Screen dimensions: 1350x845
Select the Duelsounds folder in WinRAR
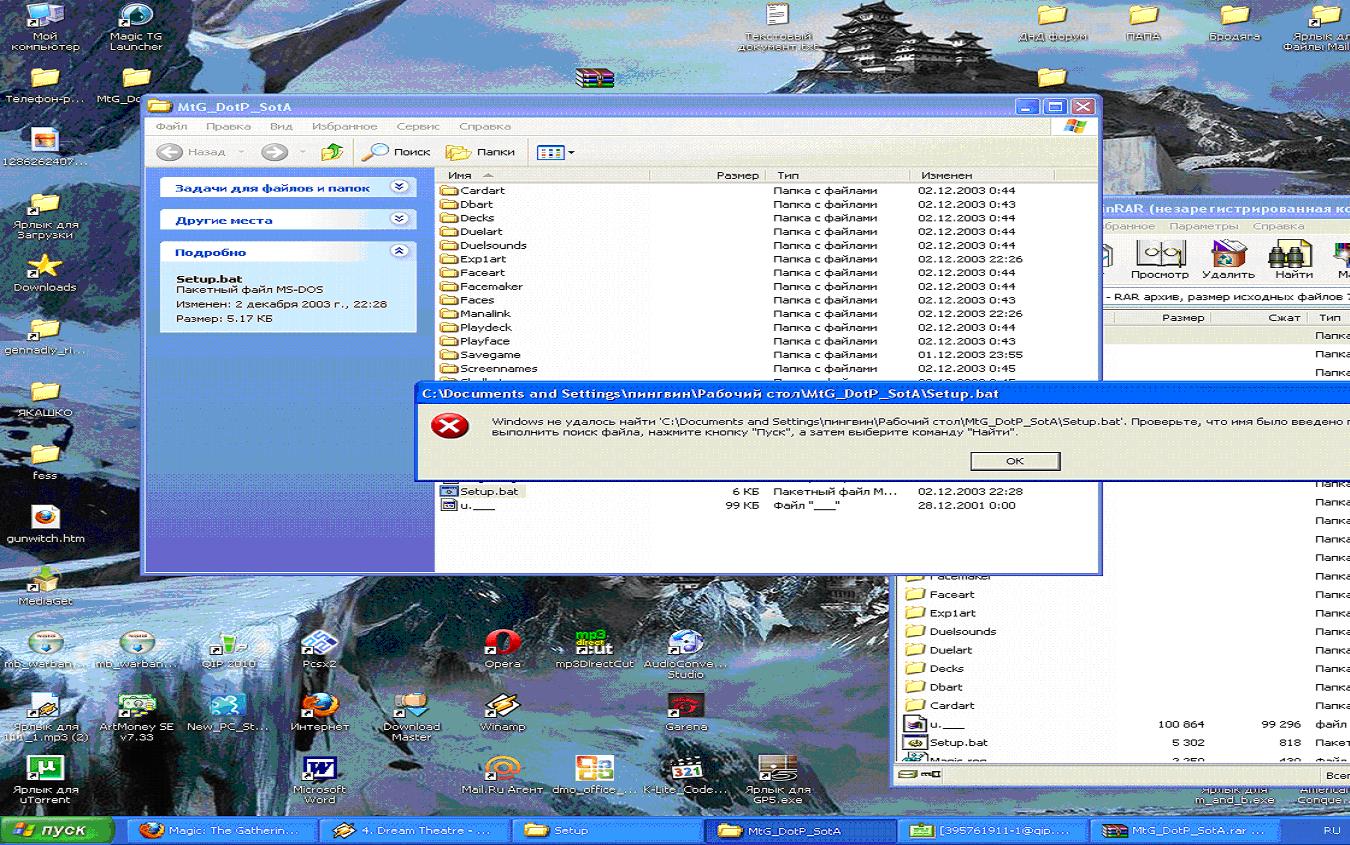[951, 631]
